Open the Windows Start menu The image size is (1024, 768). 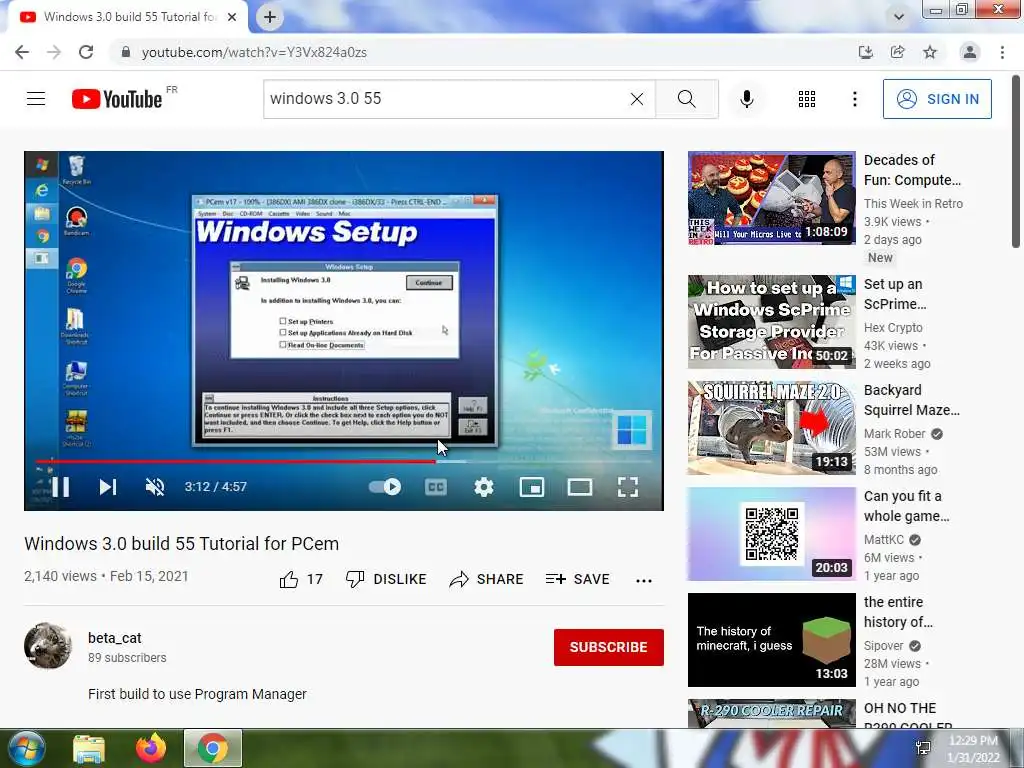[27, 748]
